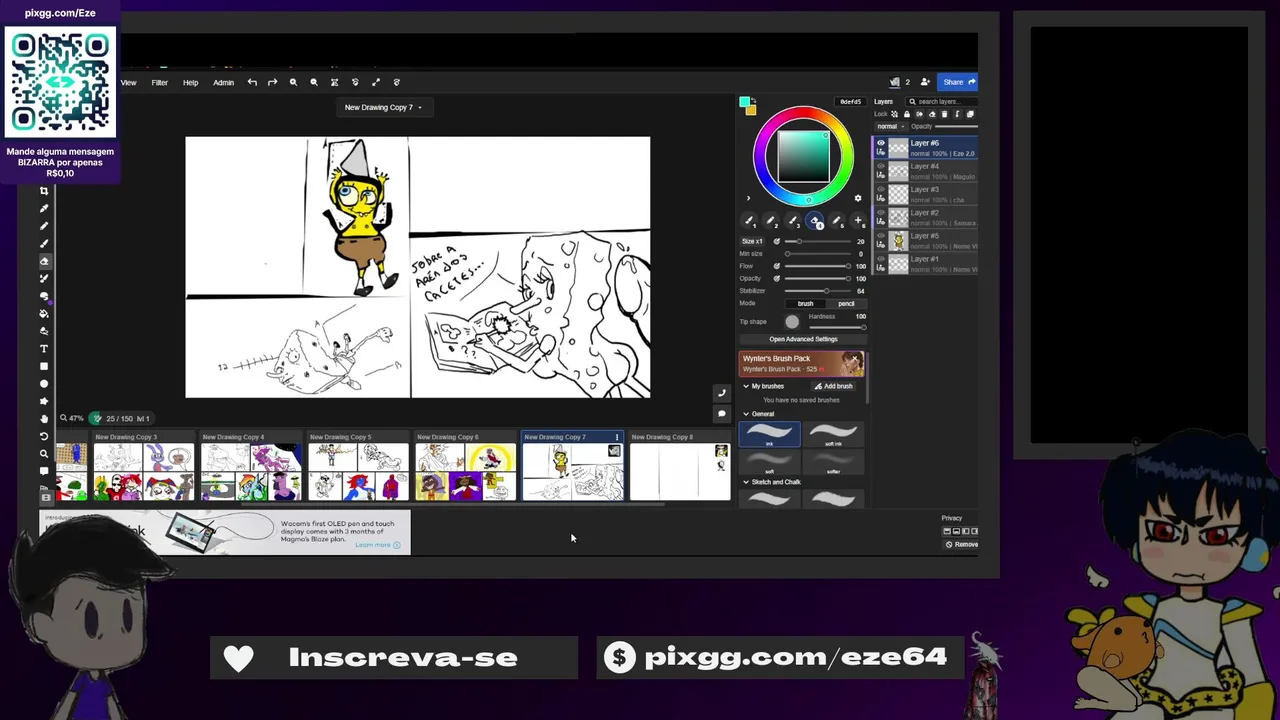Open Wynter's Brush Pack banner
This screenshot has height=720, width=1280.
(802, 363)
